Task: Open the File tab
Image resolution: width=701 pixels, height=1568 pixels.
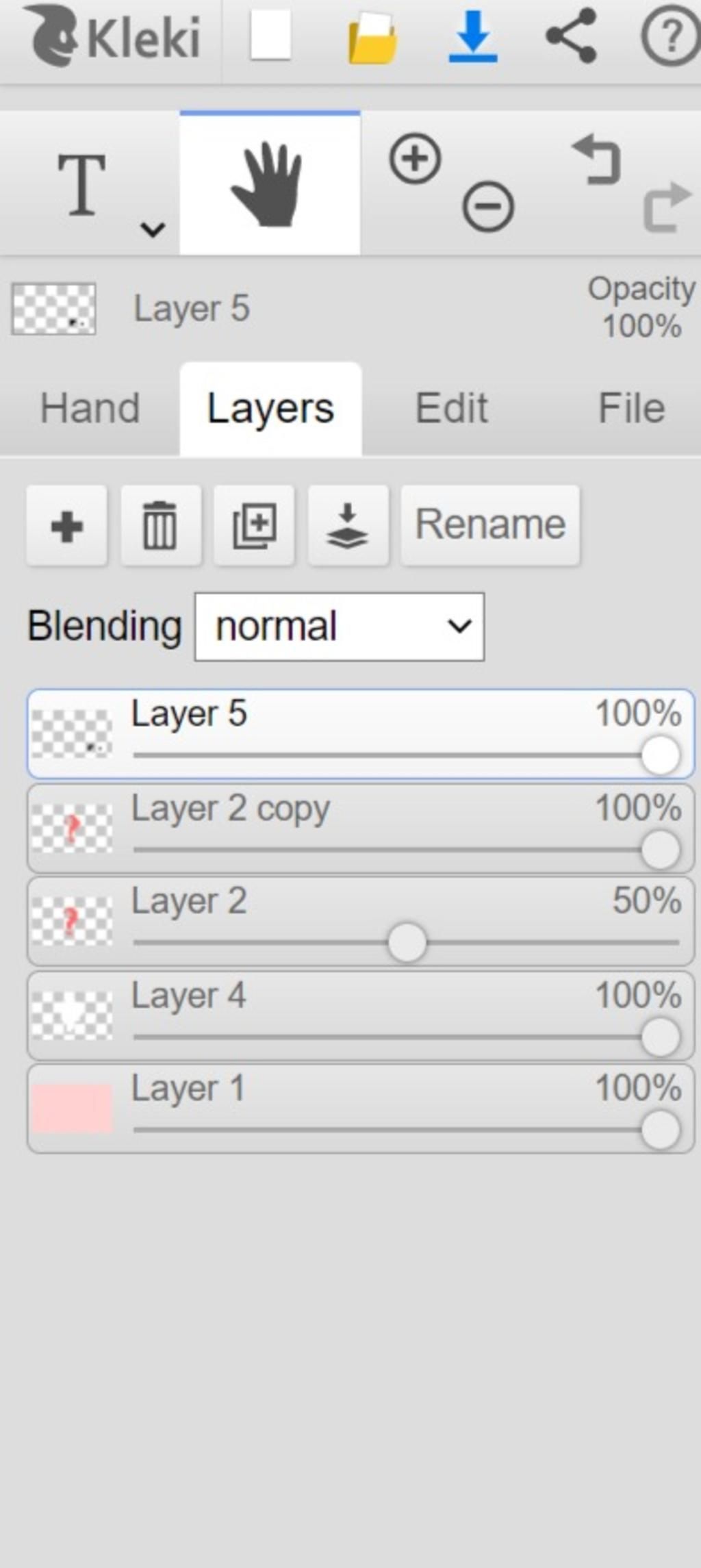Action: click(x=631, y=409)
